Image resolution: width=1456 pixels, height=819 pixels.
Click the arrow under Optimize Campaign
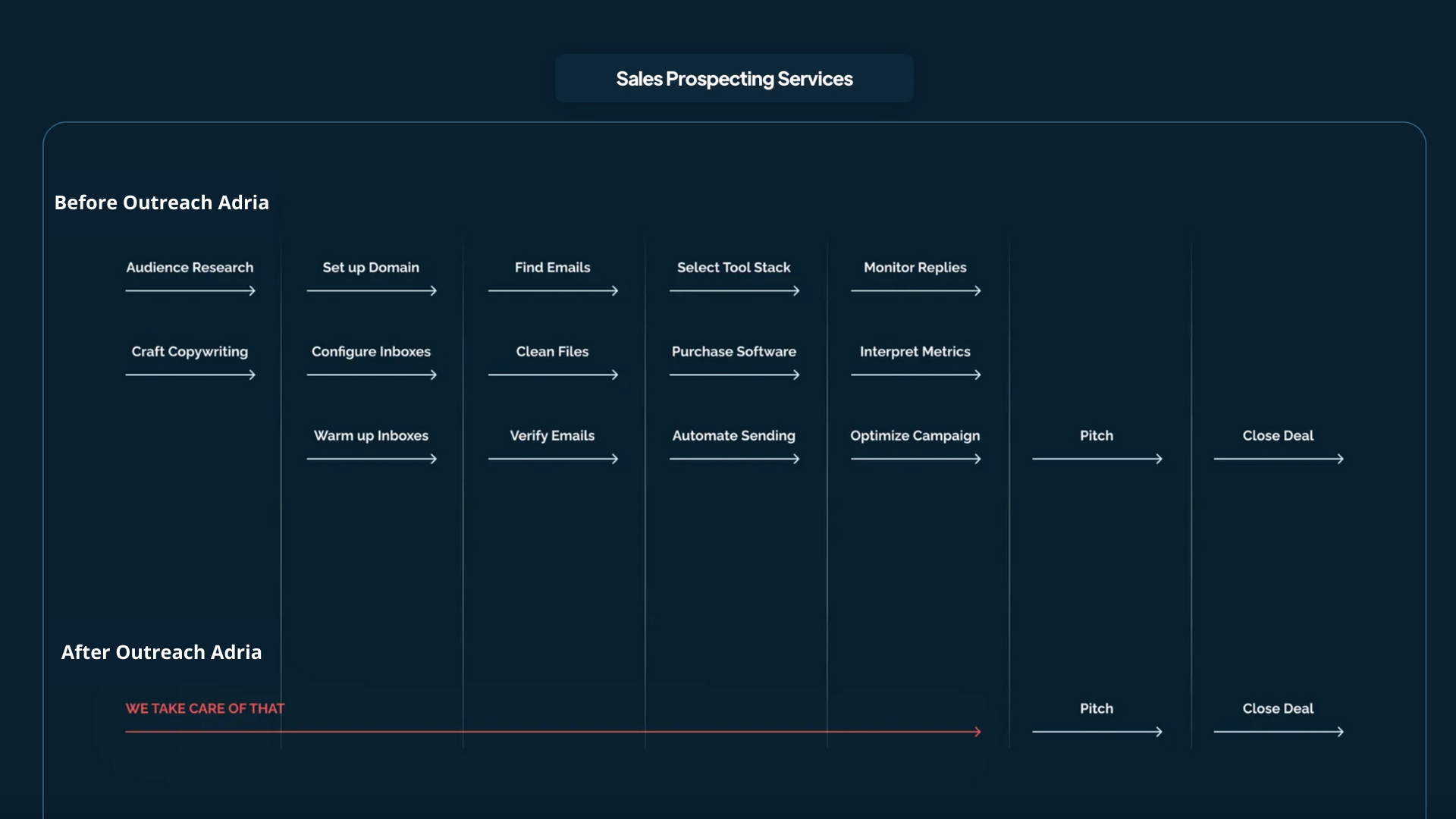coord(915,460)
